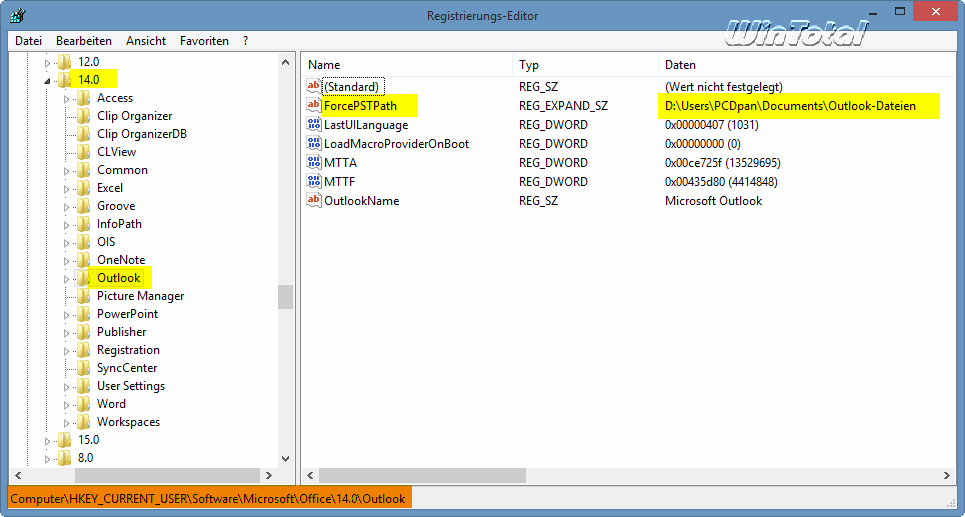This screenshot has width=965, height=517.
Task: Click the LastUILanguage DWORD icon
Action: coord(314,124)
